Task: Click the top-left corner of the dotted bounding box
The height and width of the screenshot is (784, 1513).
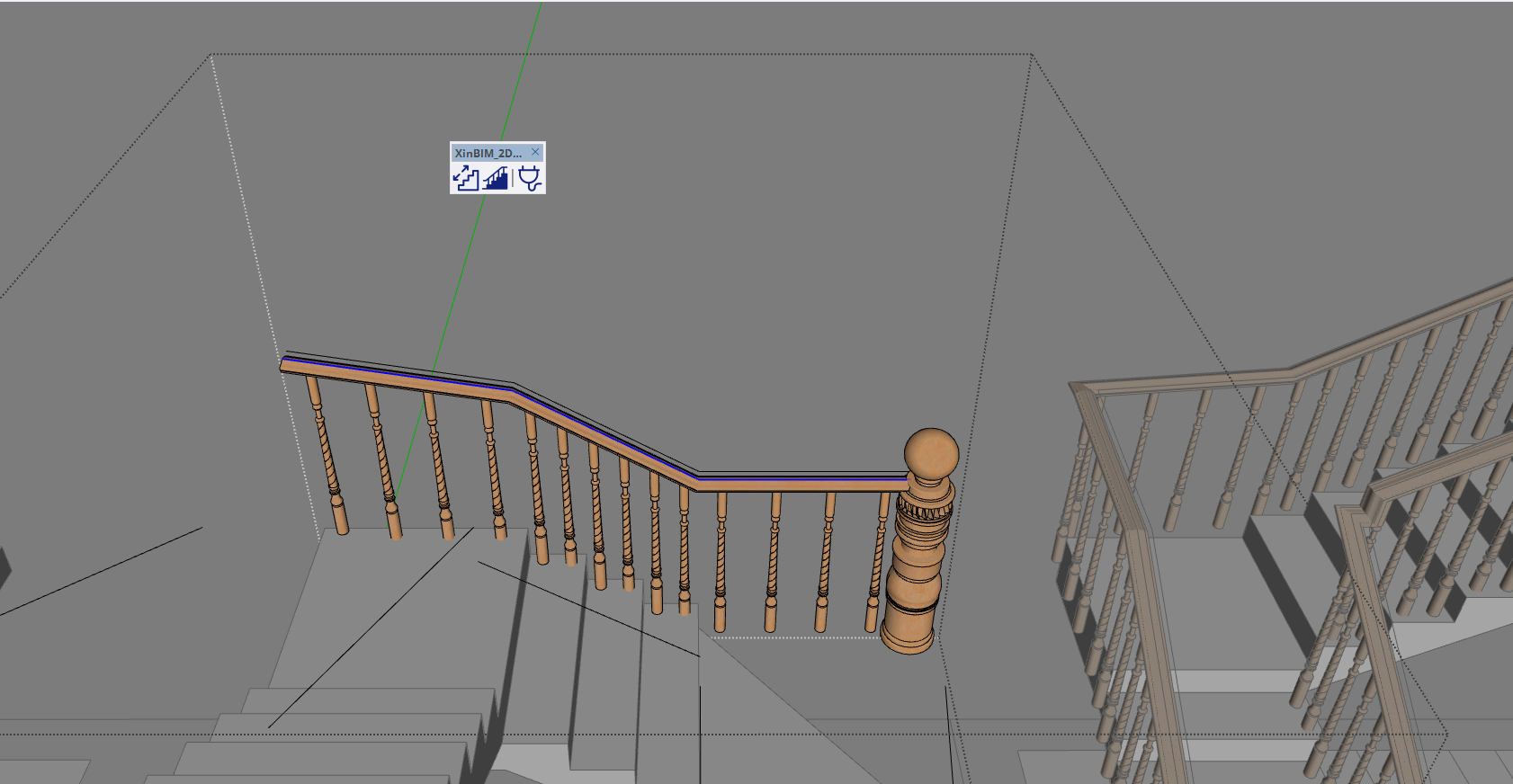Action: click(211, 55)
